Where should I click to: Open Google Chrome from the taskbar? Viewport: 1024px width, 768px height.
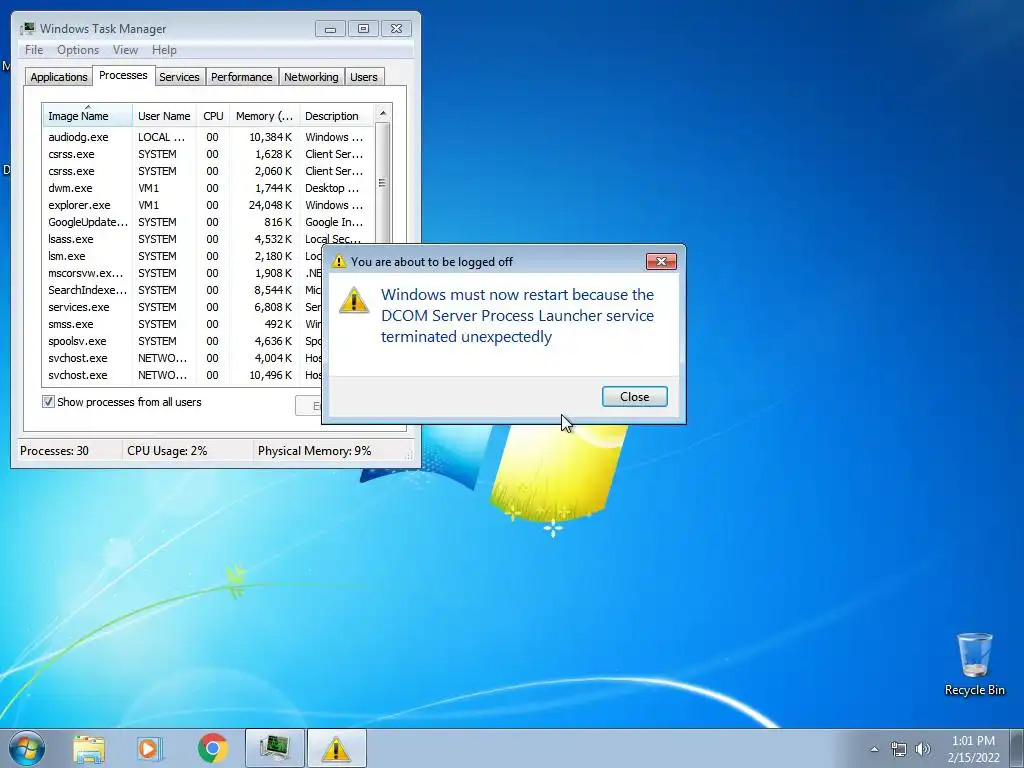[212, 748]
